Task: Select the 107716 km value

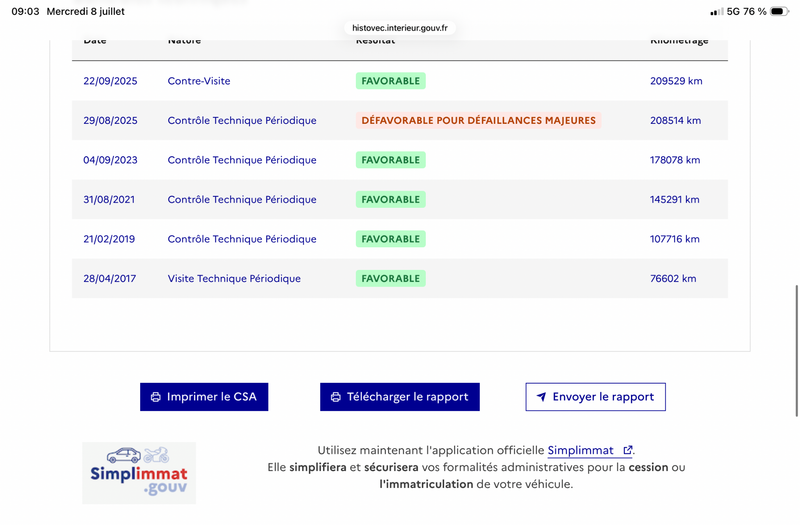Action: [674, 239]
